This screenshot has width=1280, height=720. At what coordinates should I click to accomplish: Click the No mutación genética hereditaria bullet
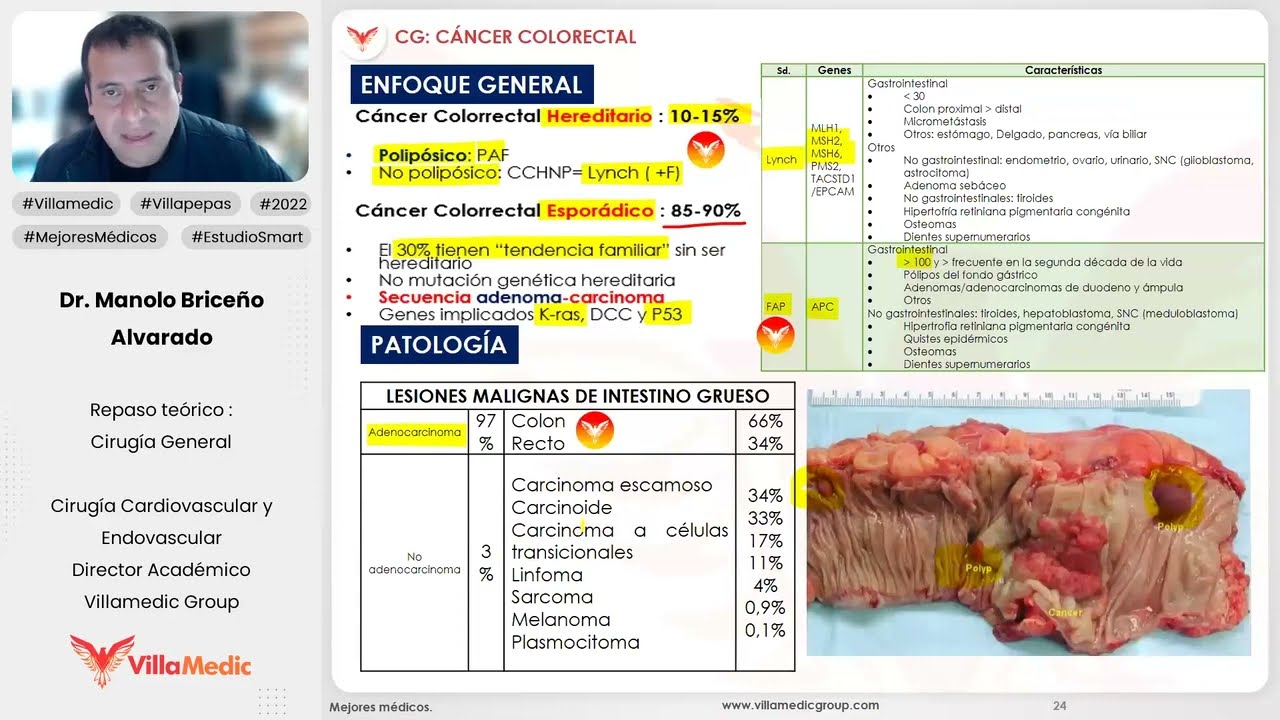tap(527, 281)
